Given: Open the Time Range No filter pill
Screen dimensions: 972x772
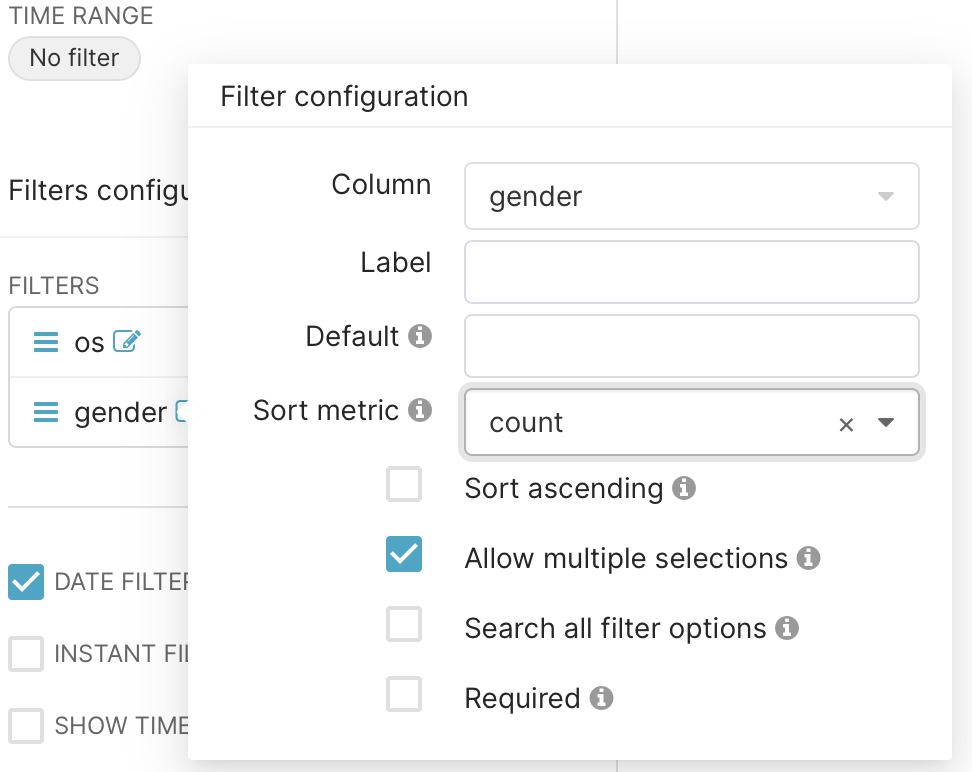Looking at the screenshot, I should [74, 58].
